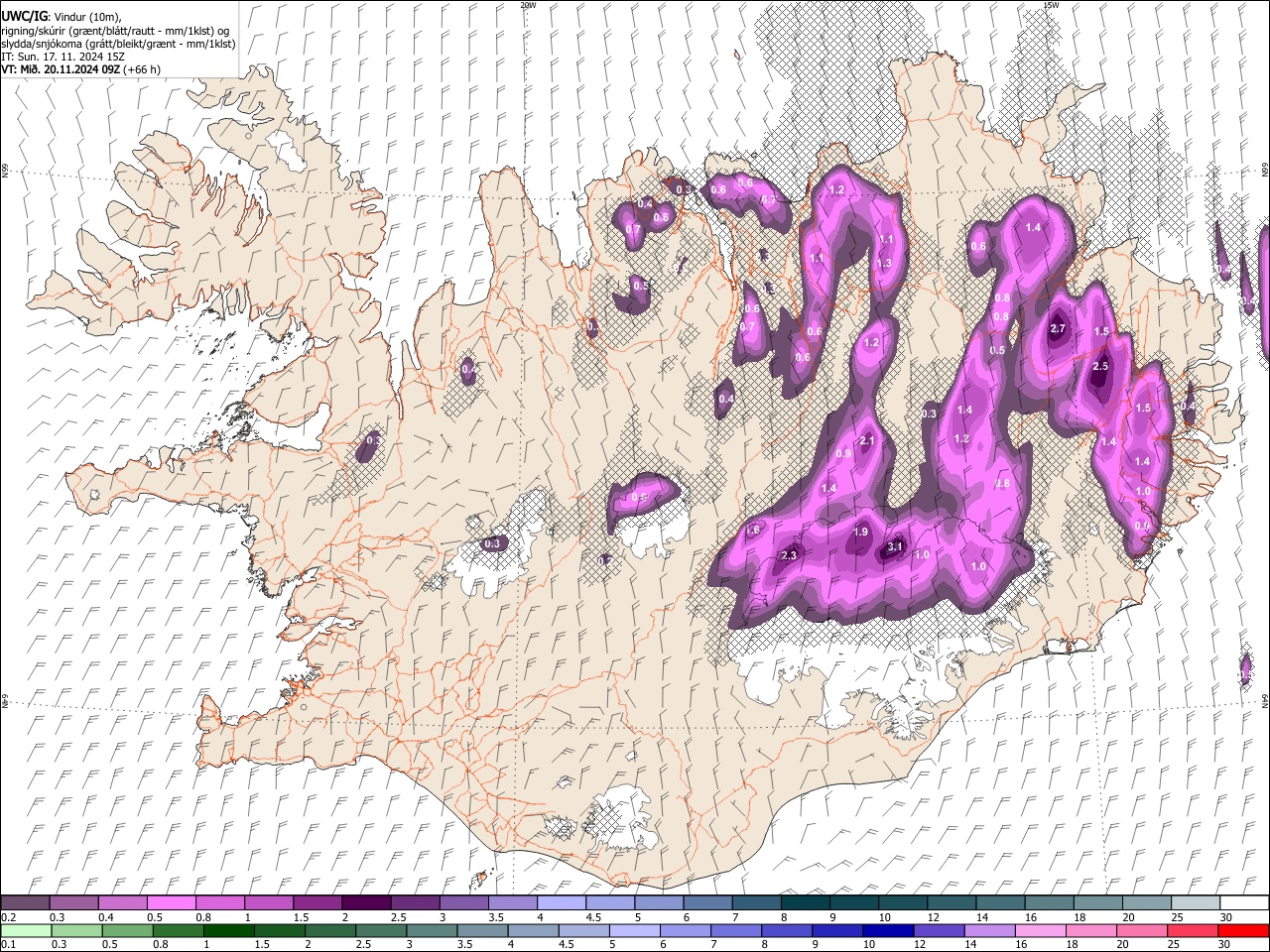Click the dark teal top-legend swatch between 8 and 9
Image resolution: width=1270 pixels, height=952 pixels.
(x=806, y=902)
